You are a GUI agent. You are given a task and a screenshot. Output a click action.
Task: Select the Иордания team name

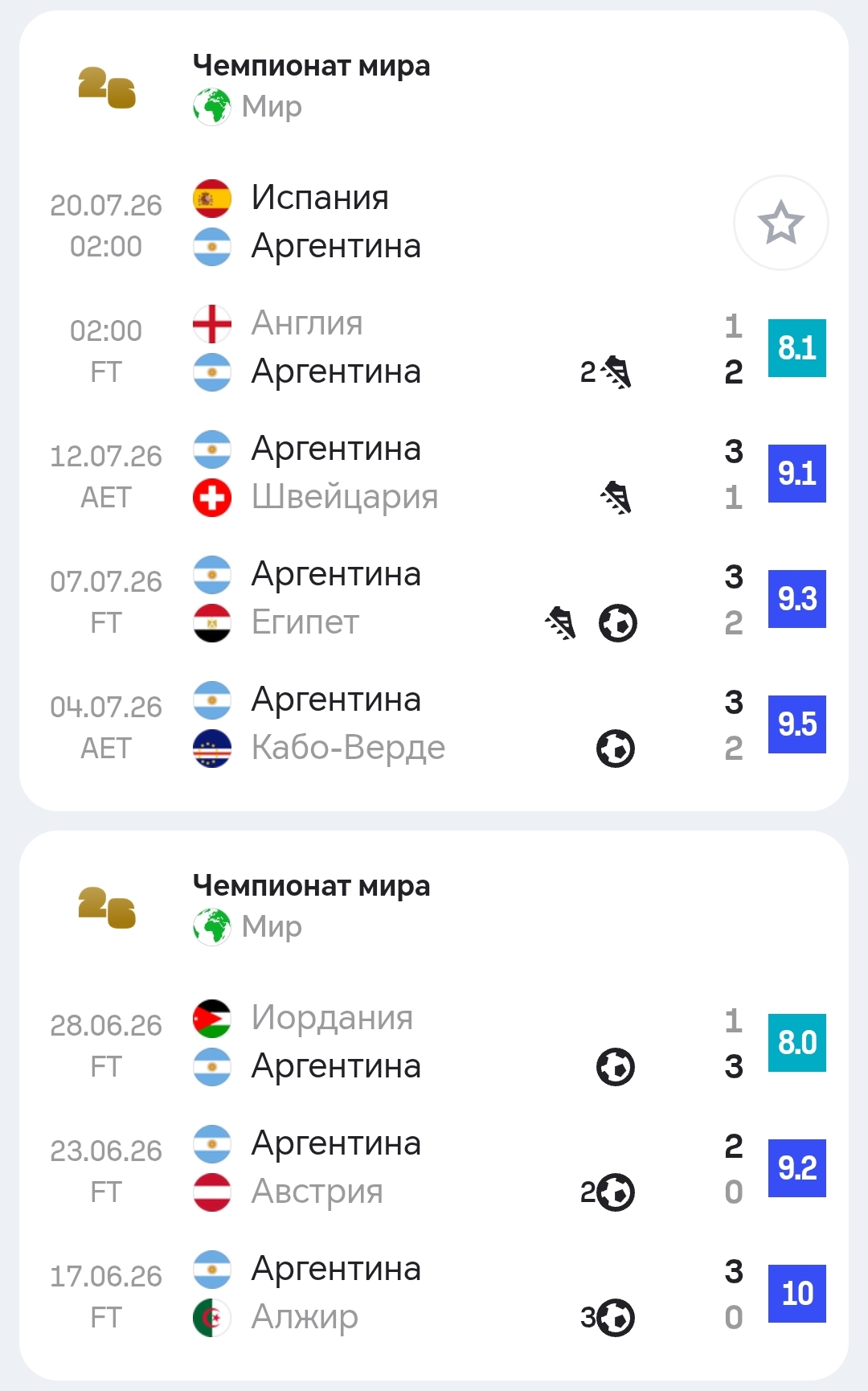(x=332, y=1018)
